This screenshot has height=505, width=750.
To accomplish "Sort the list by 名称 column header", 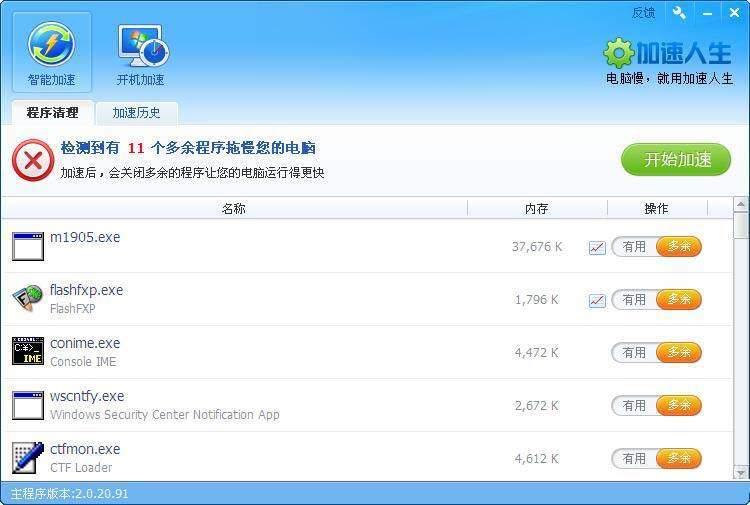I will [x=234, y=208].
